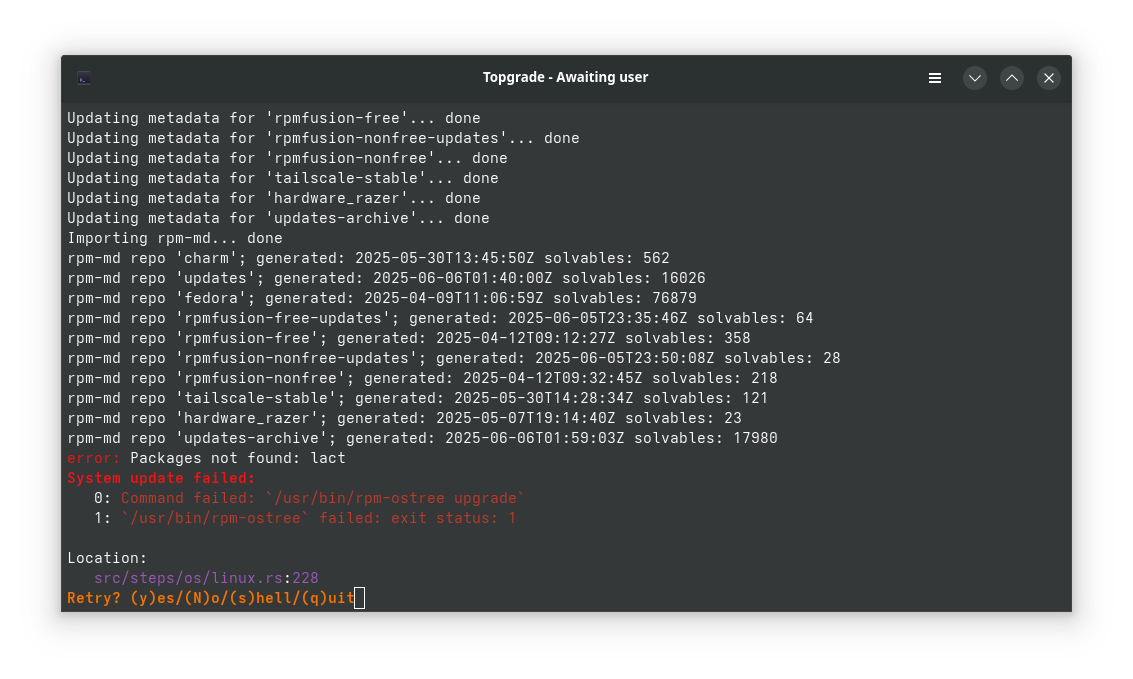Click the 'Command failed: /usr/bin/rpm-ostree upgrade' text

pyautogui.click(x=320, y=498)
